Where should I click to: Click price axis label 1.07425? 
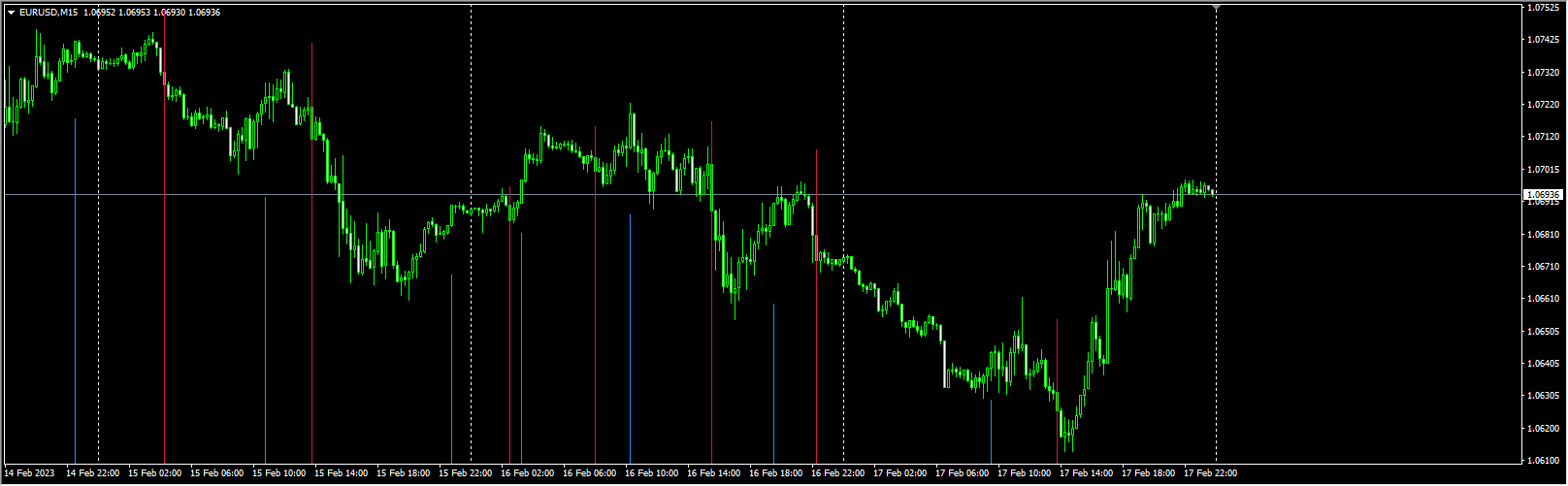click(1543, 40)
